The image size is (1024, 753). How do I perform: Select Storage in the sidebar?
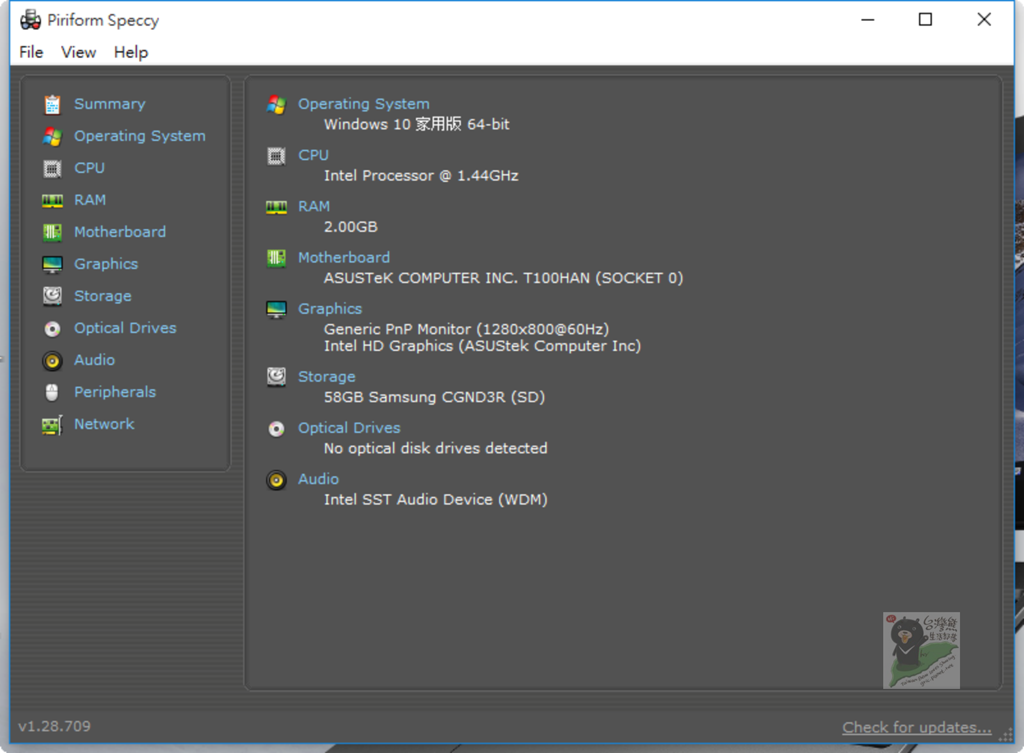click(x=103, y=296)
